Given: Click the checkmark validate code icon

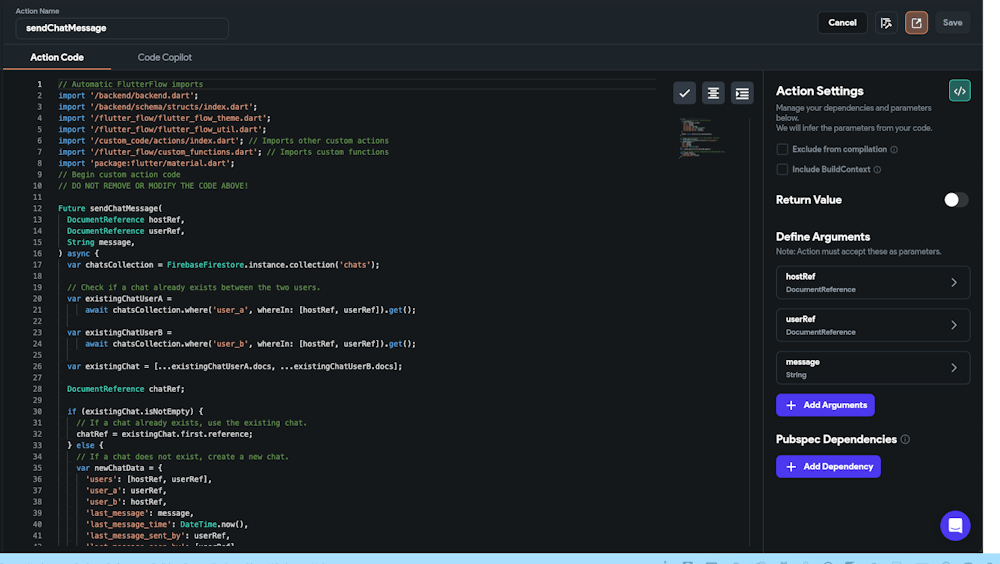Looking at the screenshot, I should (x=684, y=93).
